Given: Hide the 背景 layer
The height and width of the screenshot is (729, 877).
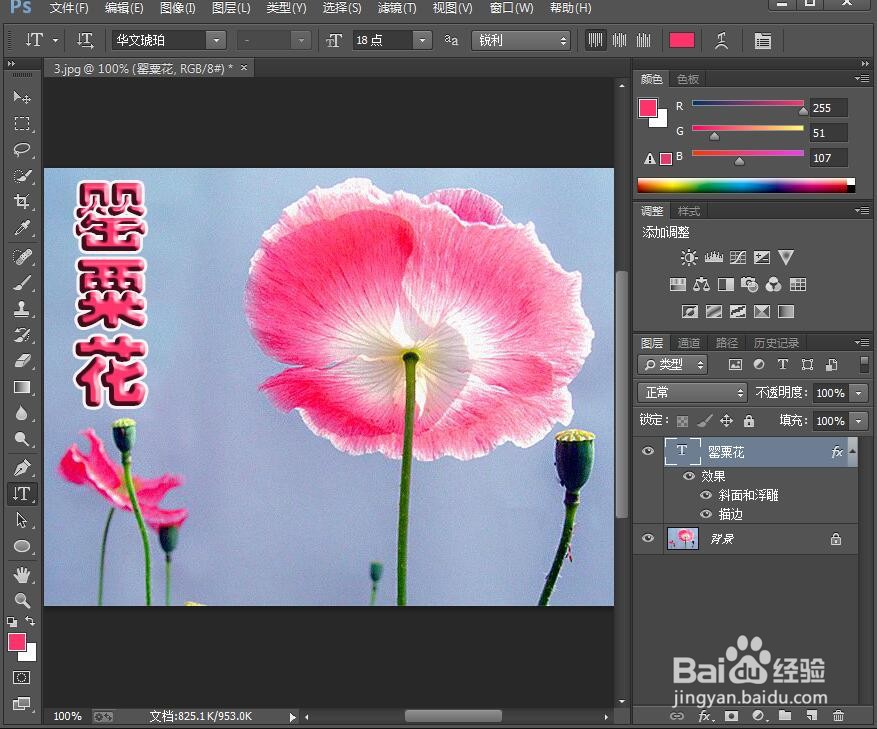Looking at the screenshot, I should (648, 538).
